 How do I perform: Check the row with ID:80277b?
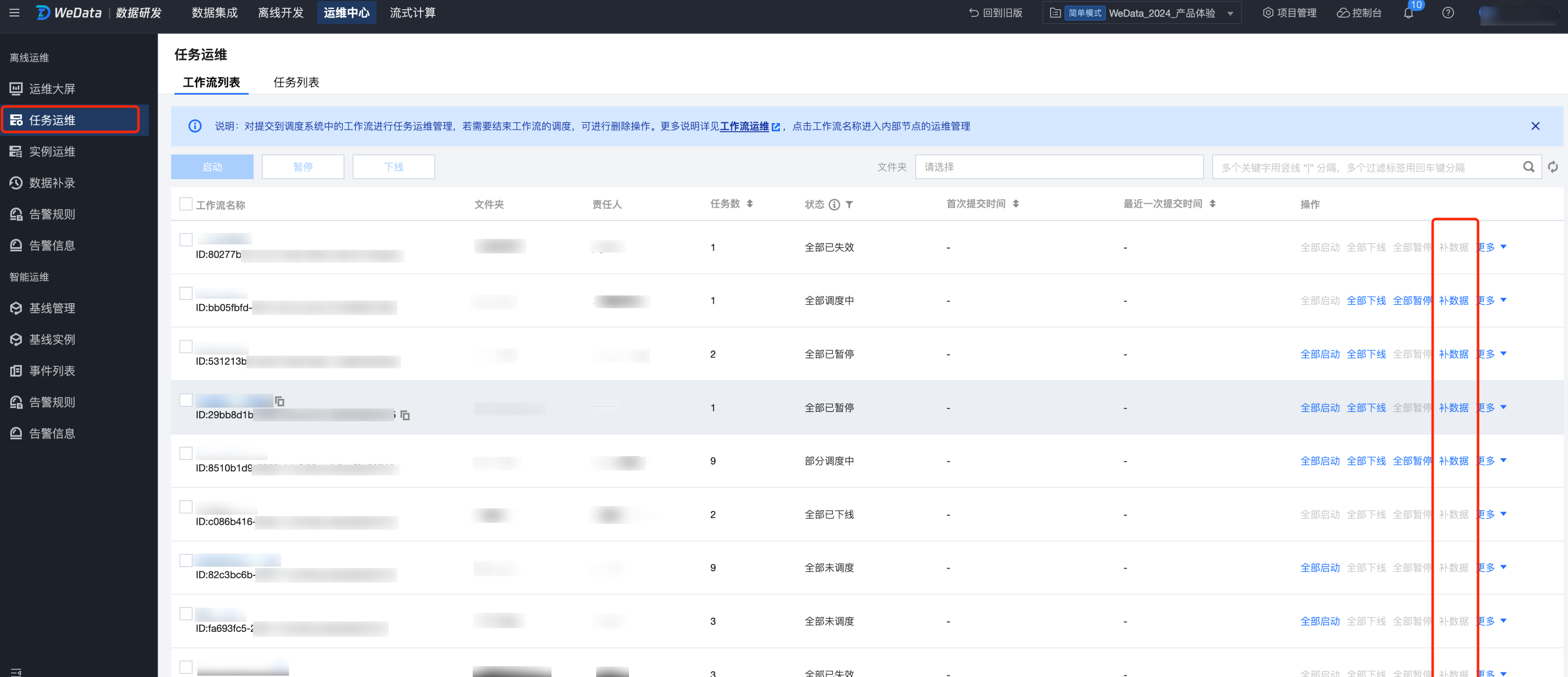(x=186, y=240)
